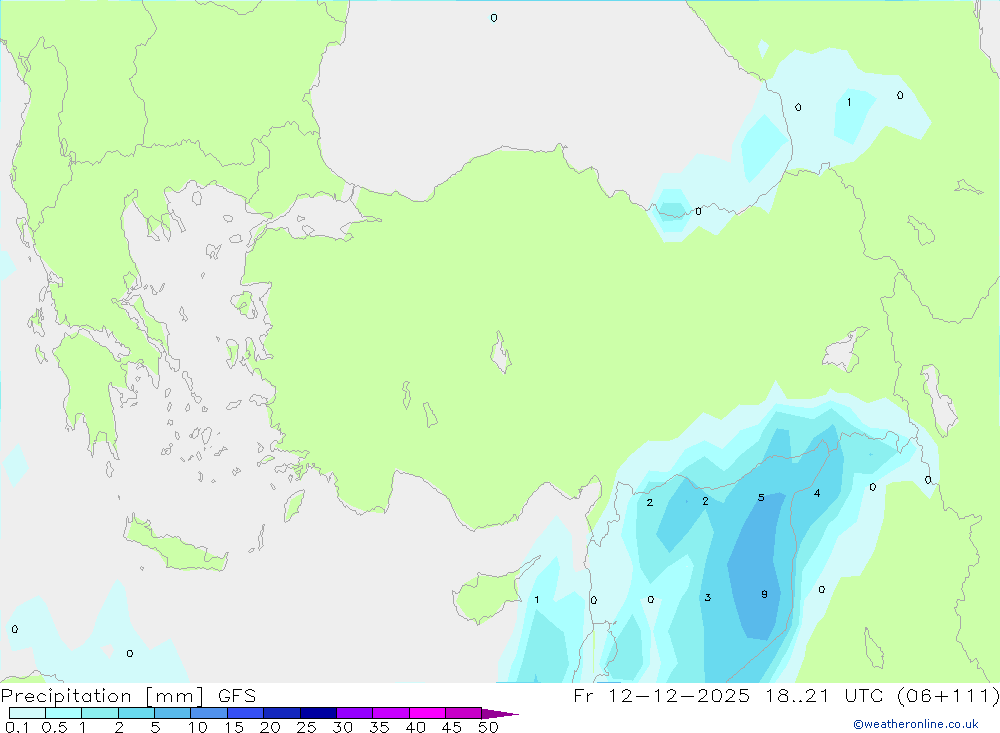Click the over-50 mm arrow tip of legend
The width and height of the screenshot is (1000, 733).
point(500,714)
